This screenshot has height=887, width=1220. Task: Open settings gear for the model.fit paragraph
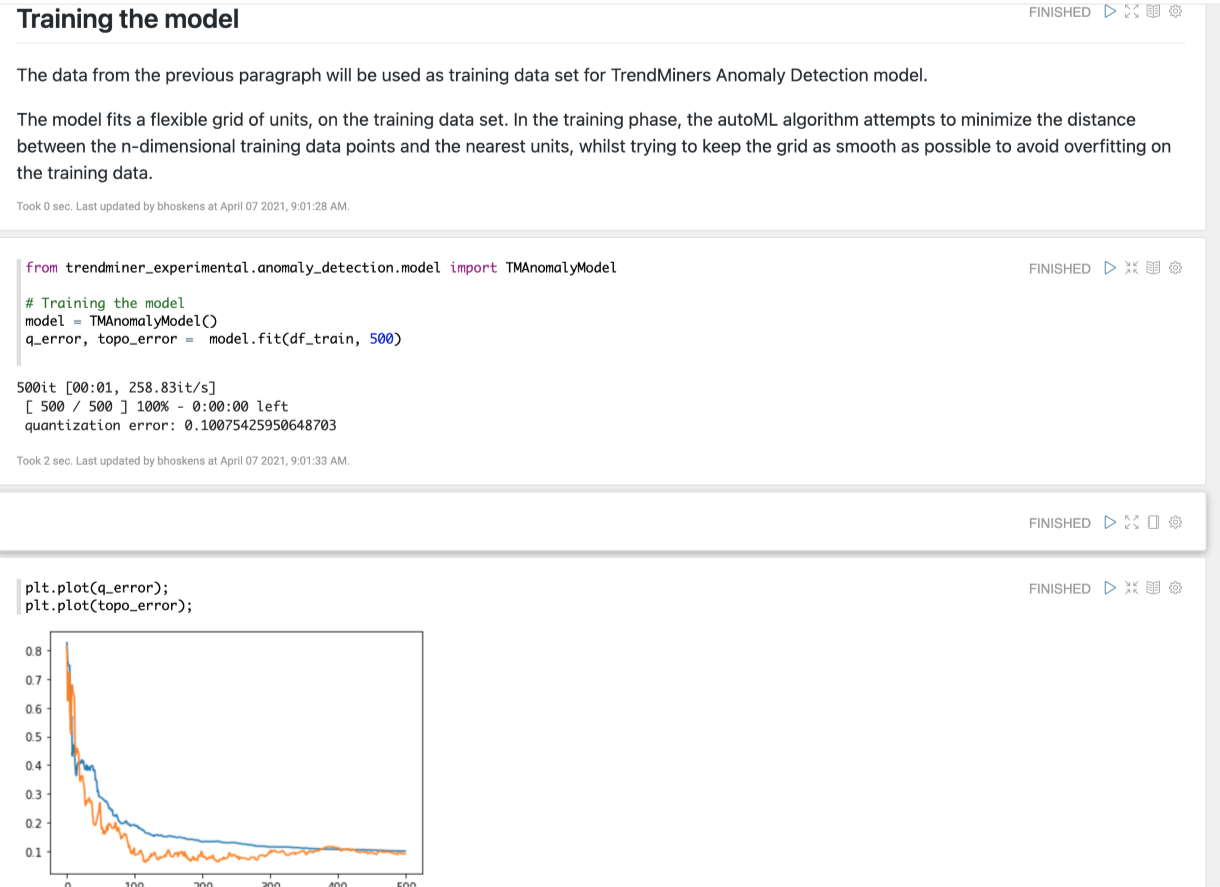(x=1176, y=268)
